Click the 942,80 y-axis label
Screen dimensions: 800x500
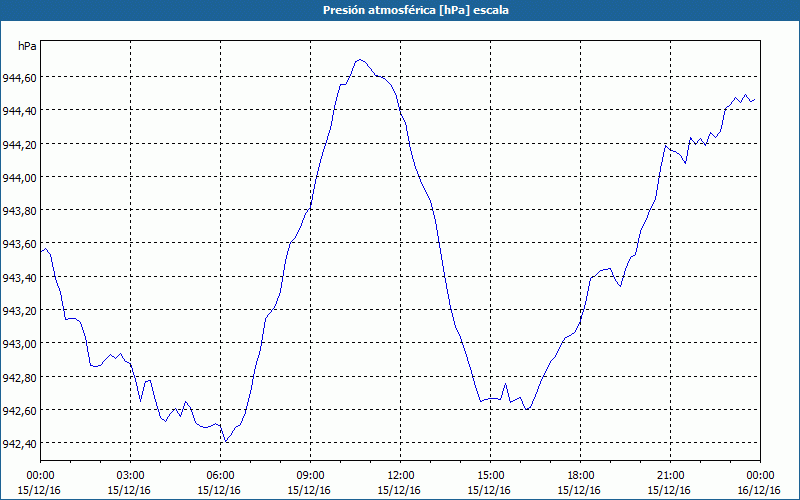[20, 377]
